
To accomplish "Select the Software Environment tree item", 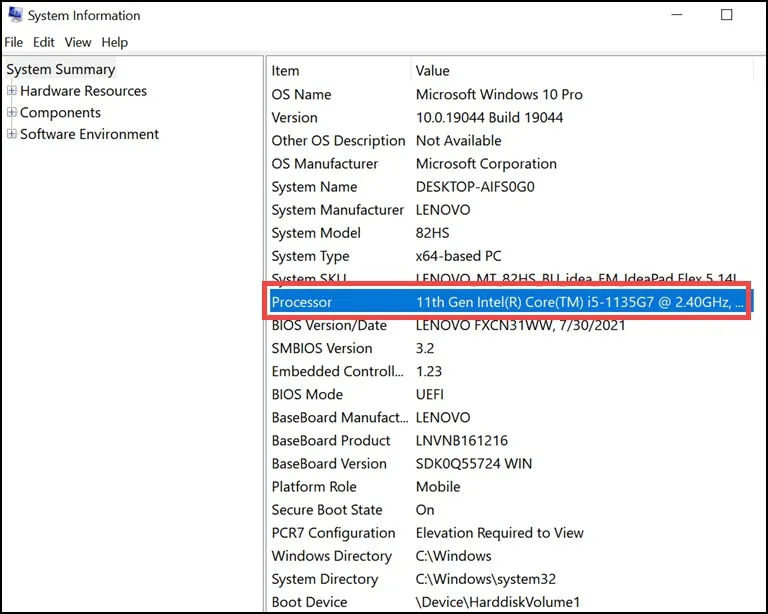I will coord(89,134).
